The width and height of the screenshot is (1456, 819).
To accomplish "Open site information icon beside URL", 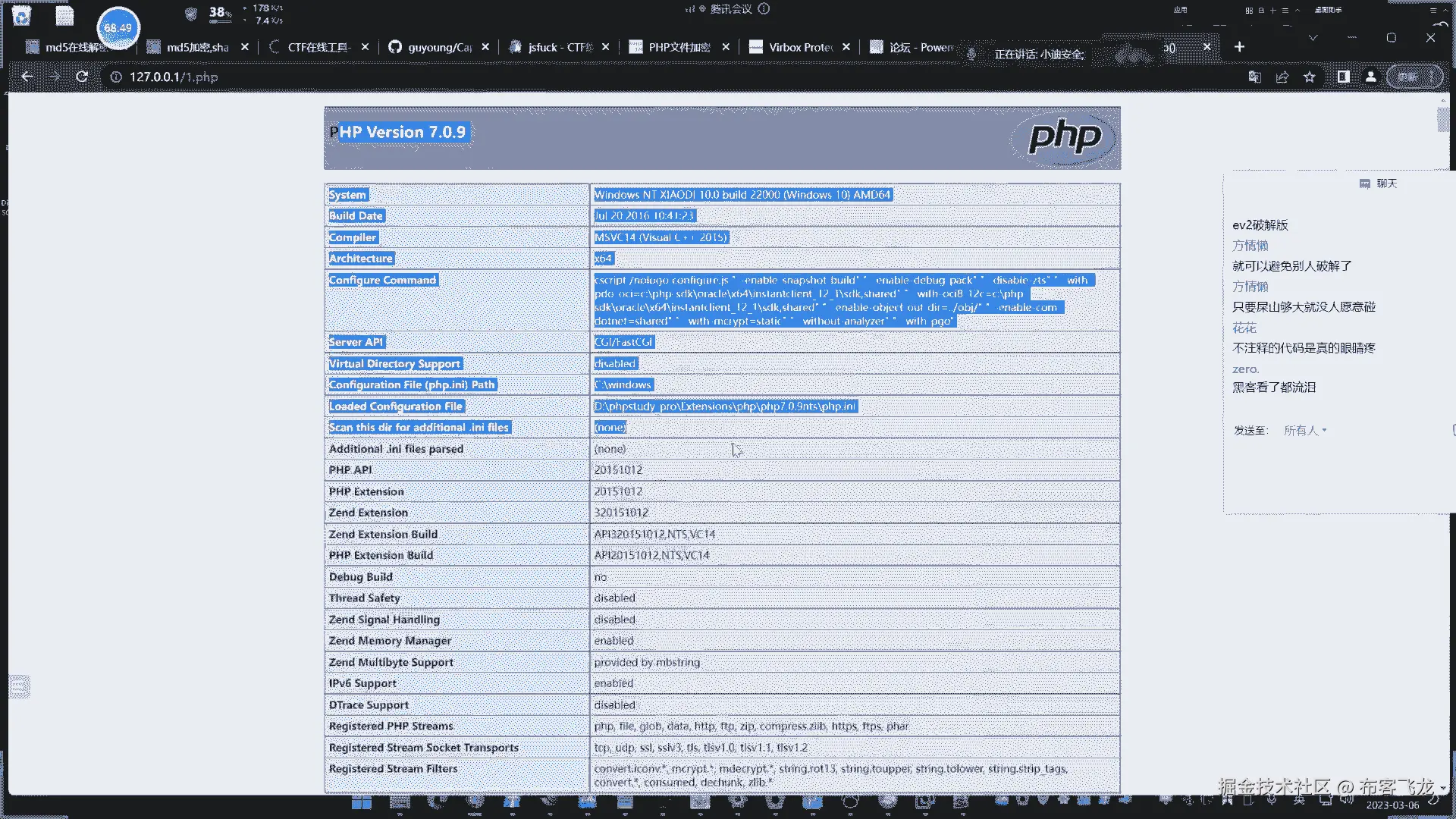I will point(116,77).
